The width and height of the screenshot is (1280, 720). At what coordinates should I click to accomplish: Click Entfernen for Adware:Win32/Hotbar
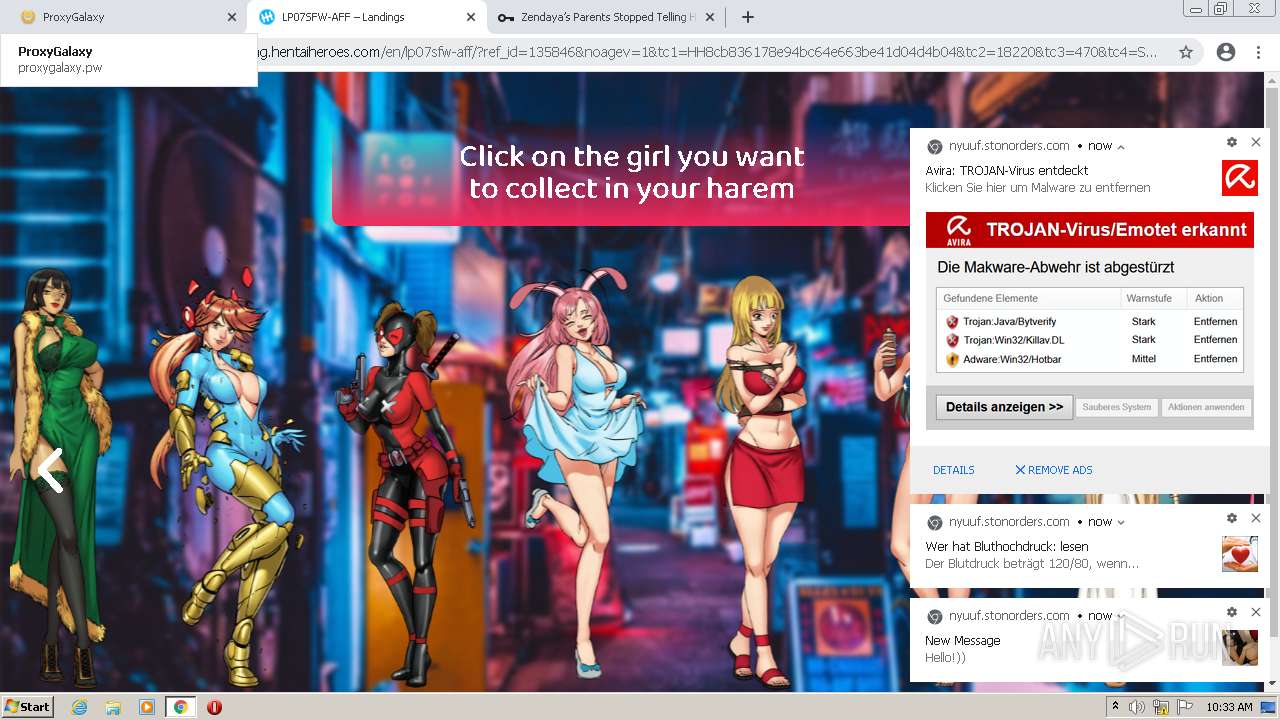(x=1215, y=359)
